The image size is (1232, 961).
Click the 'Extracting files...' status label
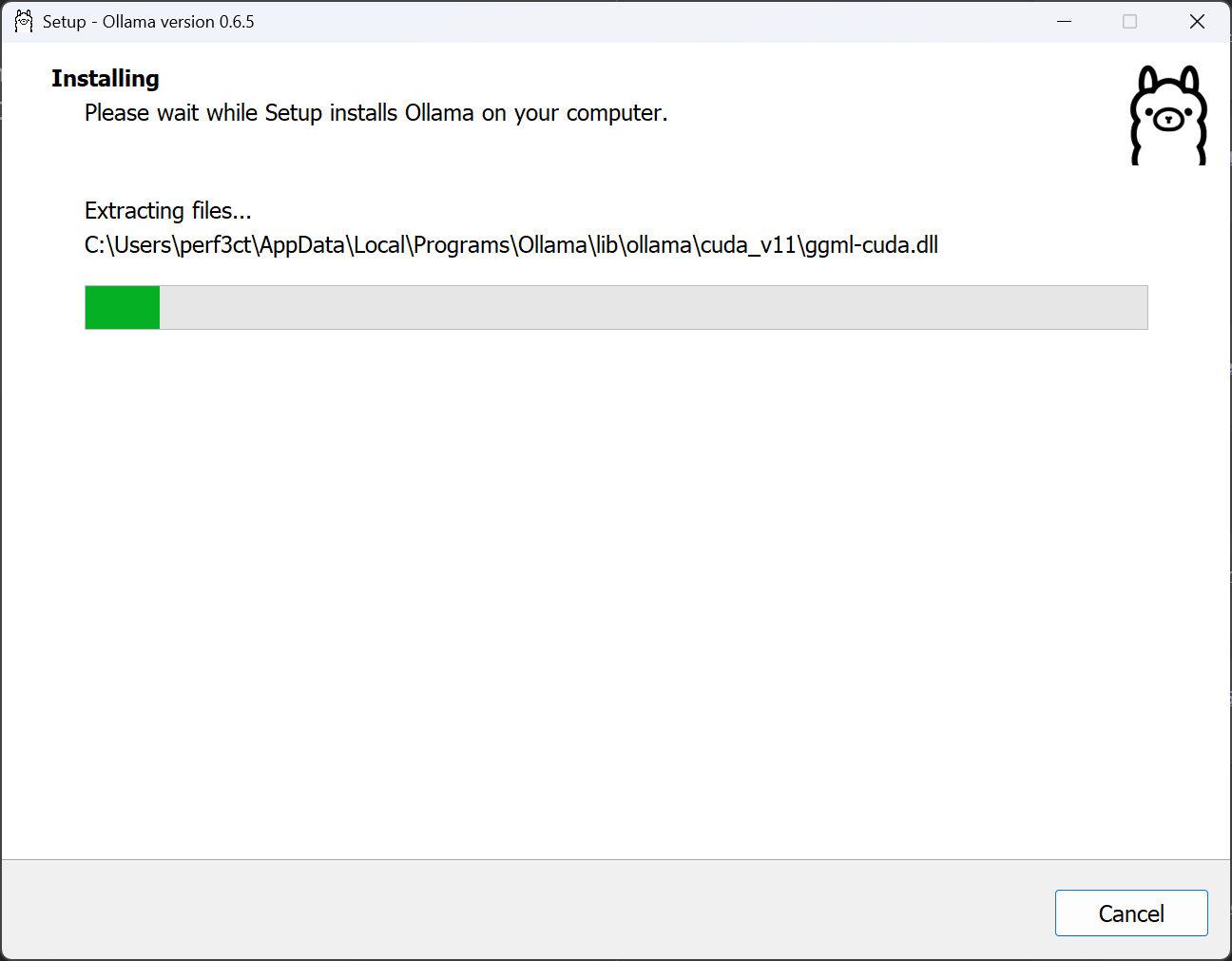tap(167, 210)
